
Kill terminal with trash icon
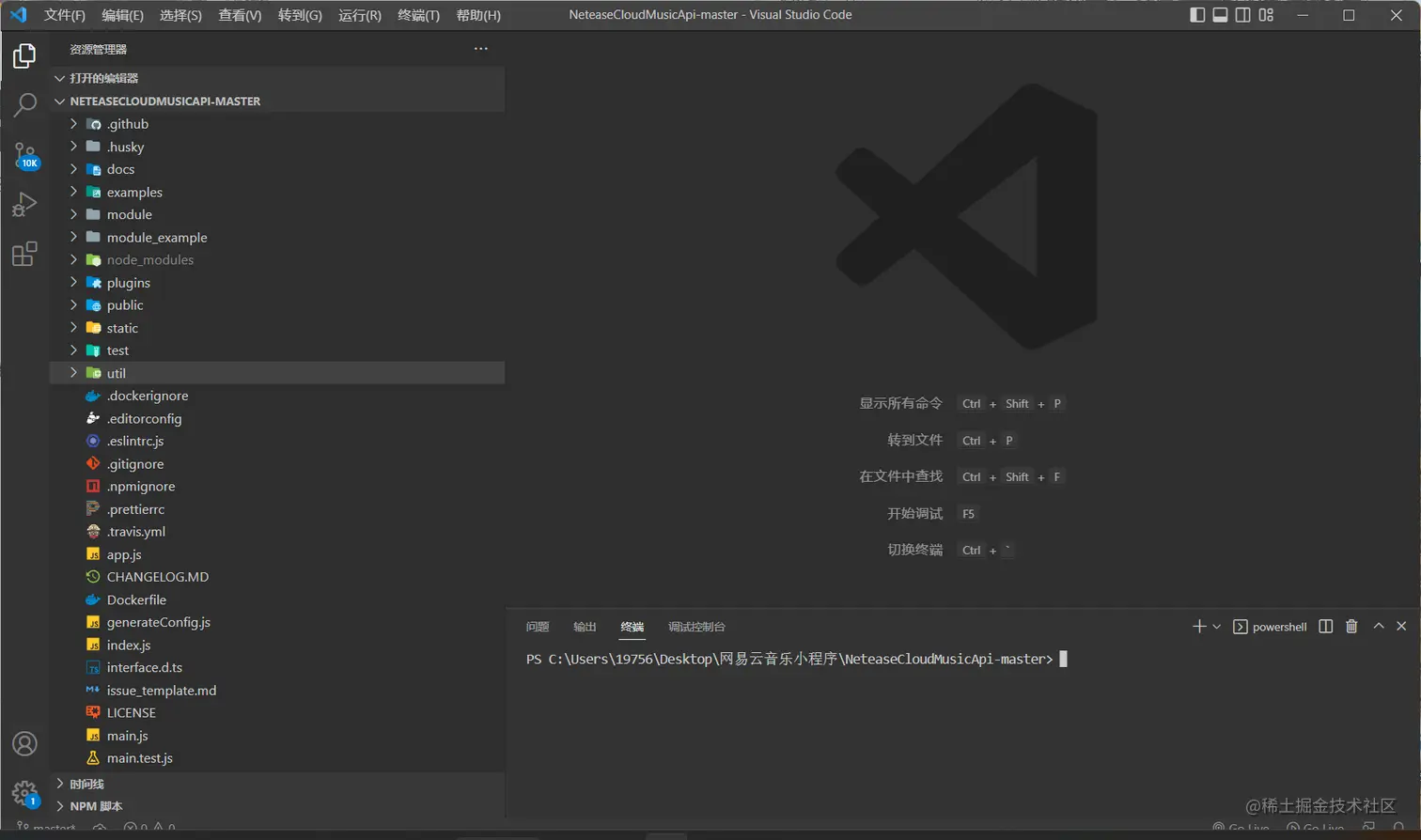click(1351, 627)
